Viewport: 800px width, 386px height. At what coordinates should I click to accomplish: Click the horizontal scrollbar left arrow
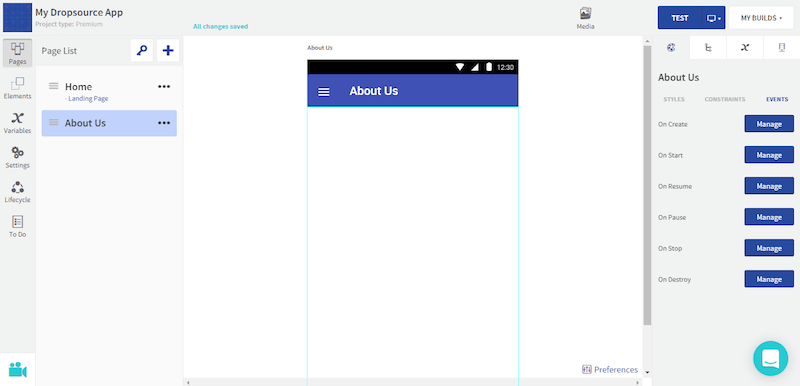click(x=187, y=382)
